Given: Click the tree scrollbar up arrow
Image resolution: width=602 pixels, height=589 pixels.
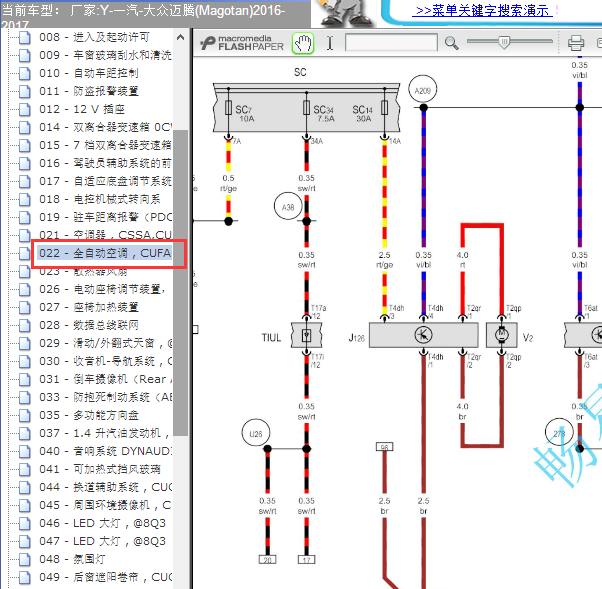Looking at the screenshot, I should [180, 38].
